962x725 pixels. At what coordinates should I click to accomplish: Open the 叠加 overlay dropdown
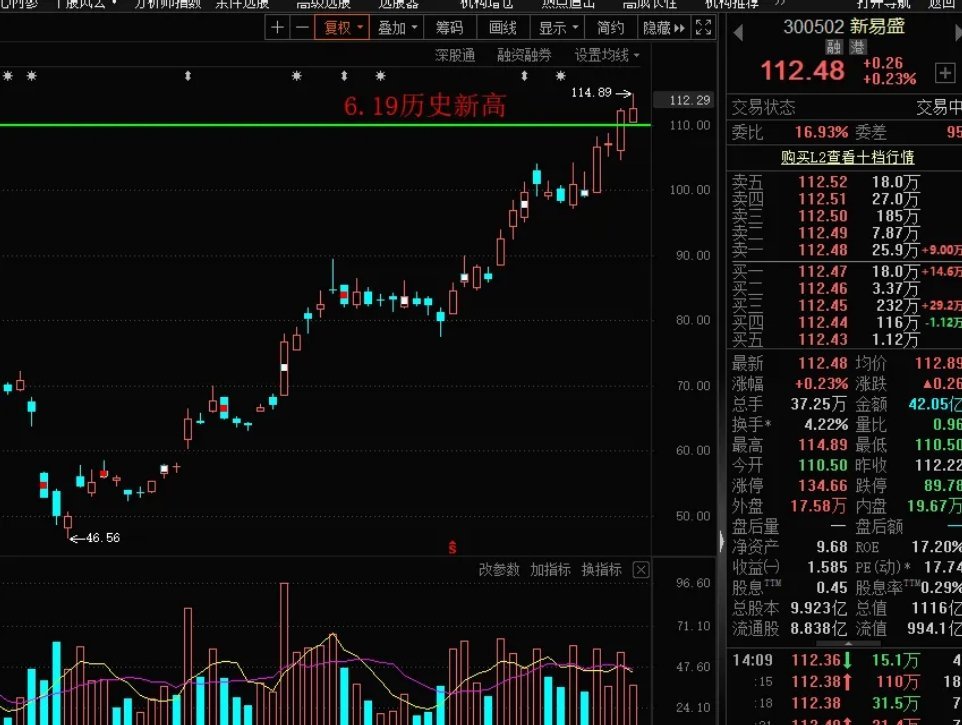click(397, 28)
